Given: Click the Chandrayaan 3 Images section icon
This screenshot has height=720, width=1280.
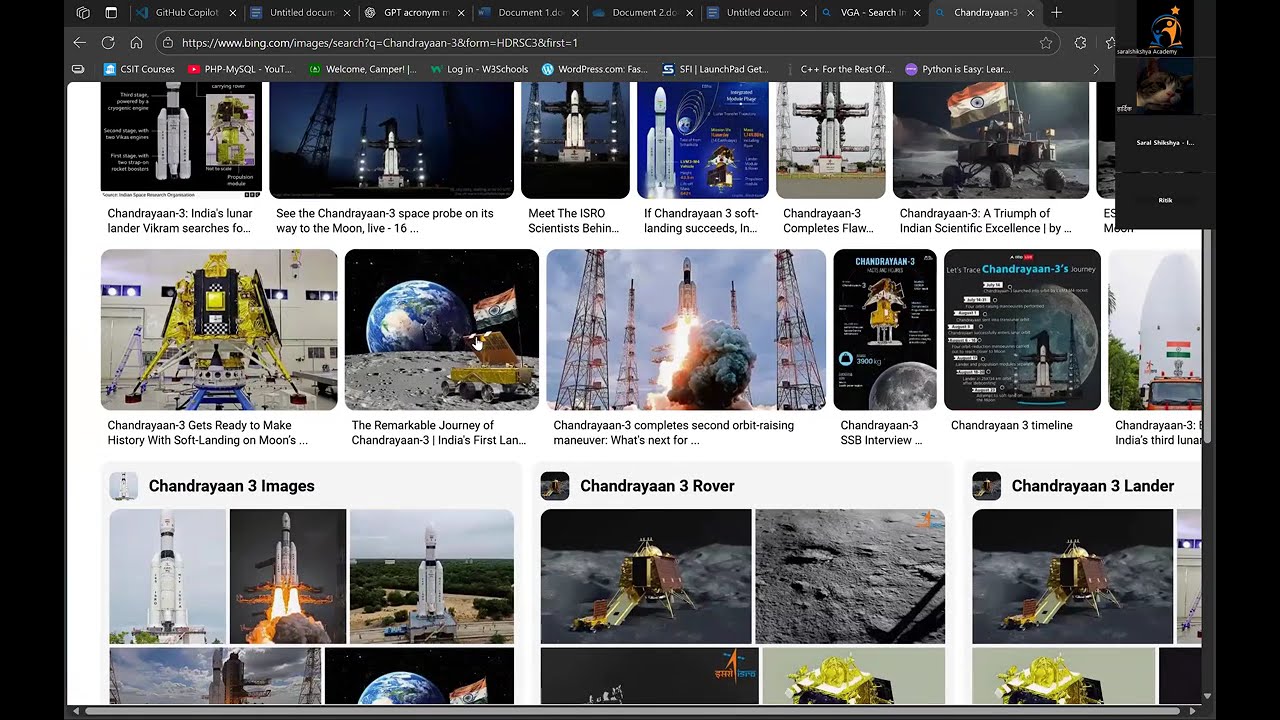Looking at the screenshot, I should click(x=123, y=486).
